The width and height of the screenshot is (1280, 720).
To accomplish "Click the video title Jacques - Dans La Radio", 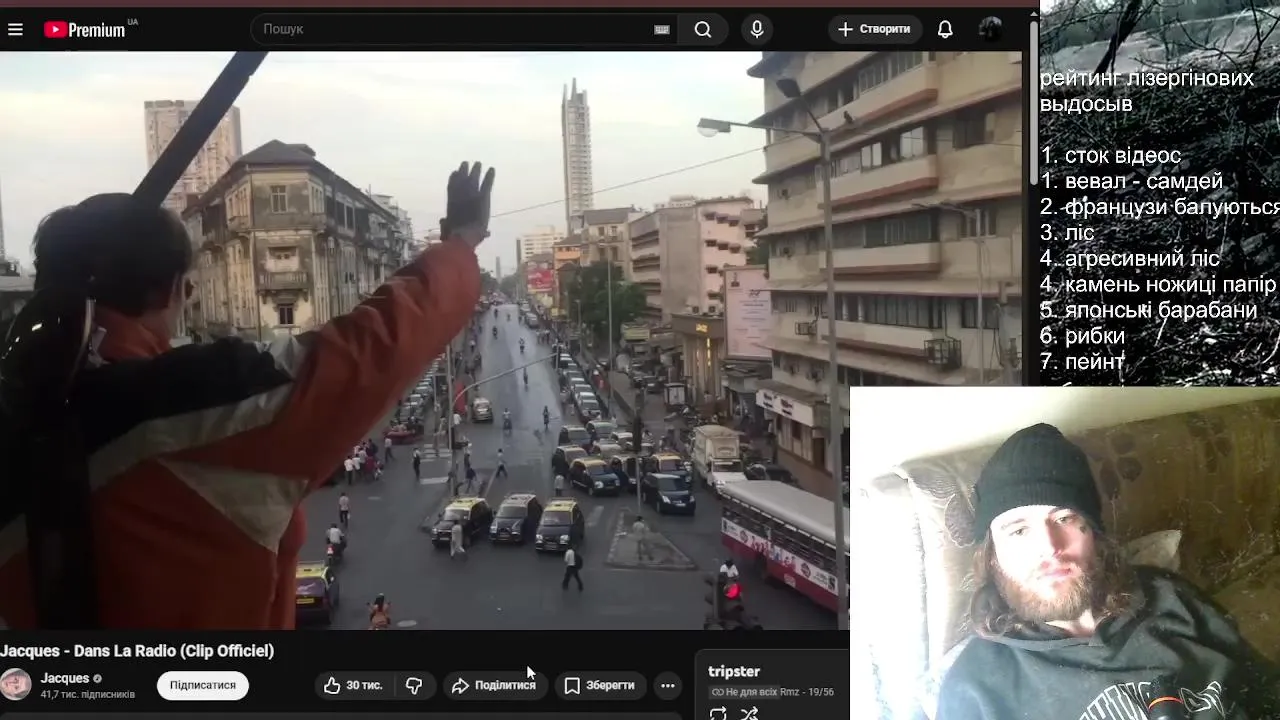I will coord(137,651).
